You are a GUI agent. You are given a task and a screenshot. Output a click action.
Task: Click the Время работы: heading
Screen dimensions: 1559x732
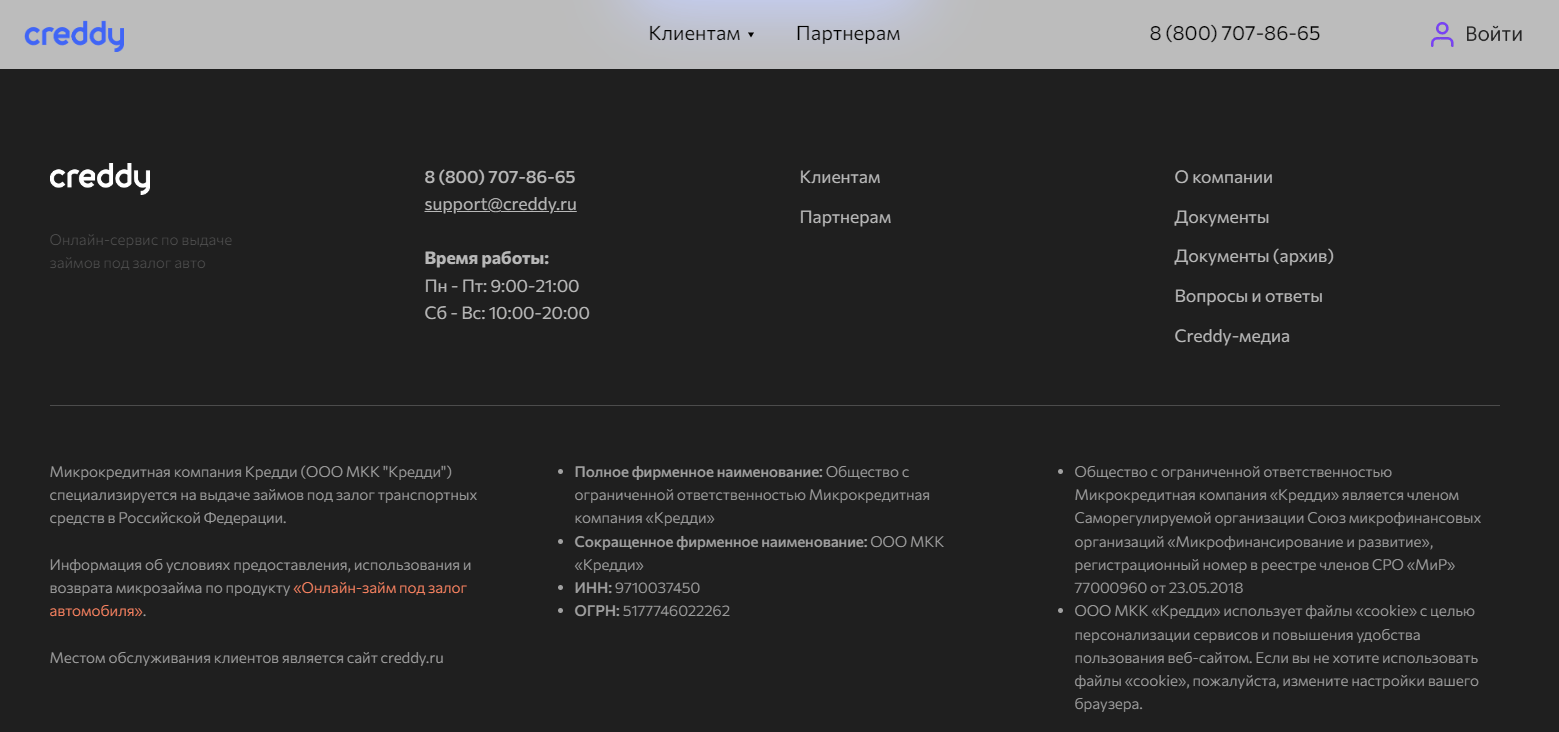[x=487, y=258]
